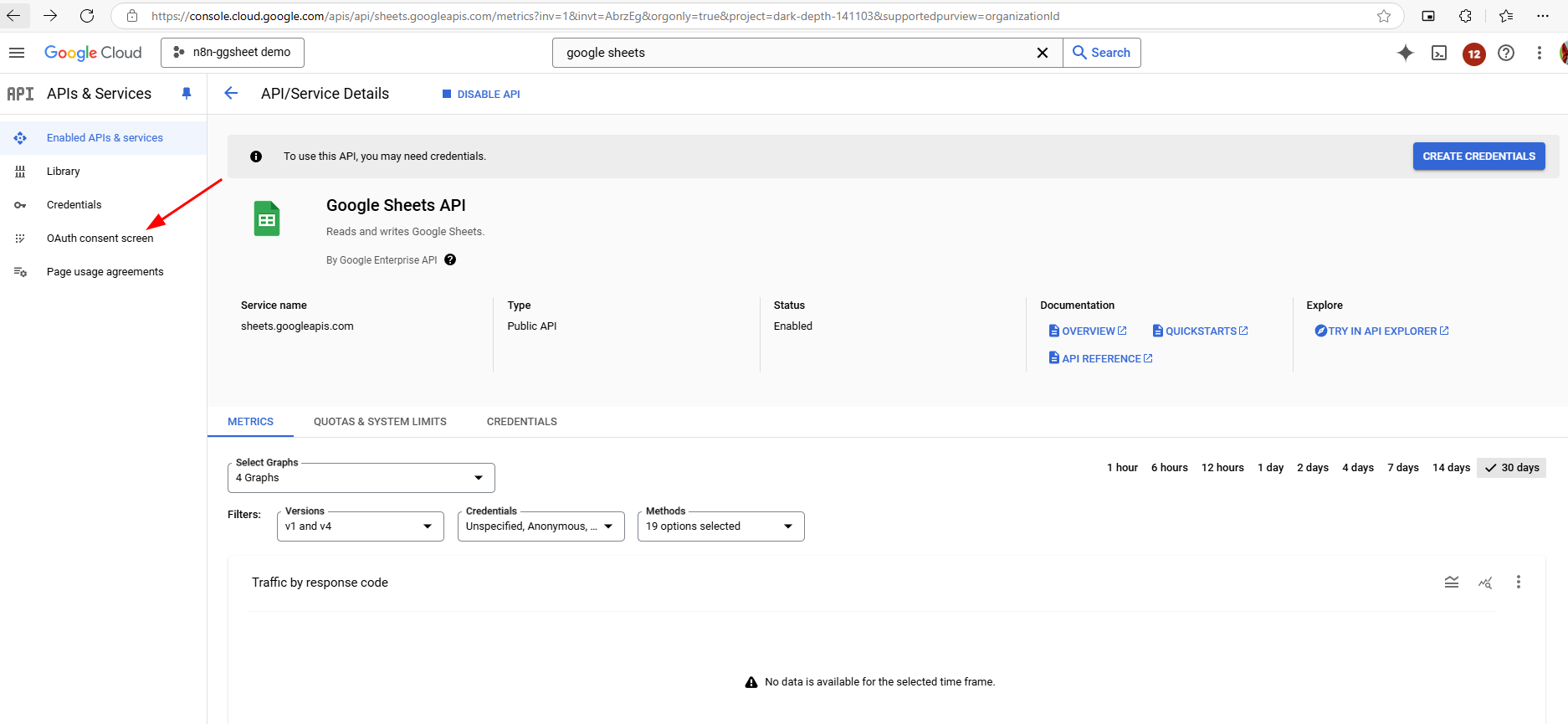Clear the search box text

(1043, 53)
